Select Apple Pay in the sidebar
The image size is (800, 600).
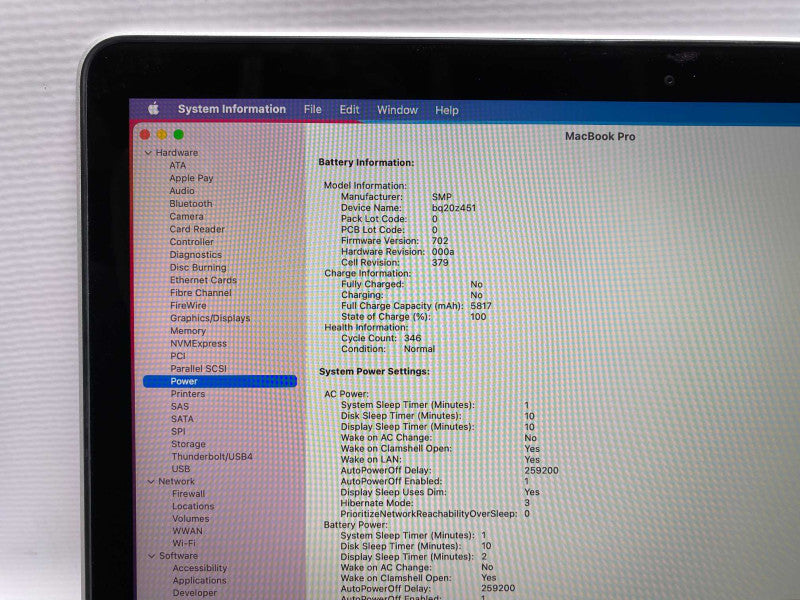191,178
